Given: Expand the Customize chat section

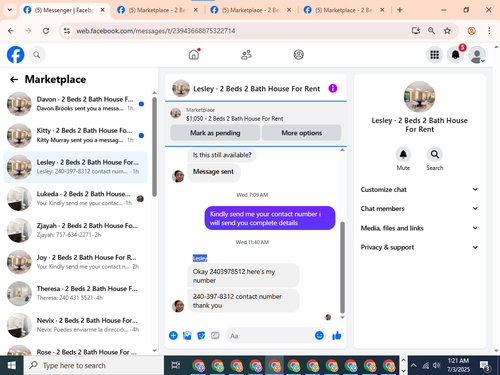Looking at the screenshot, I should pyautogui.click(x=419, y=189).
